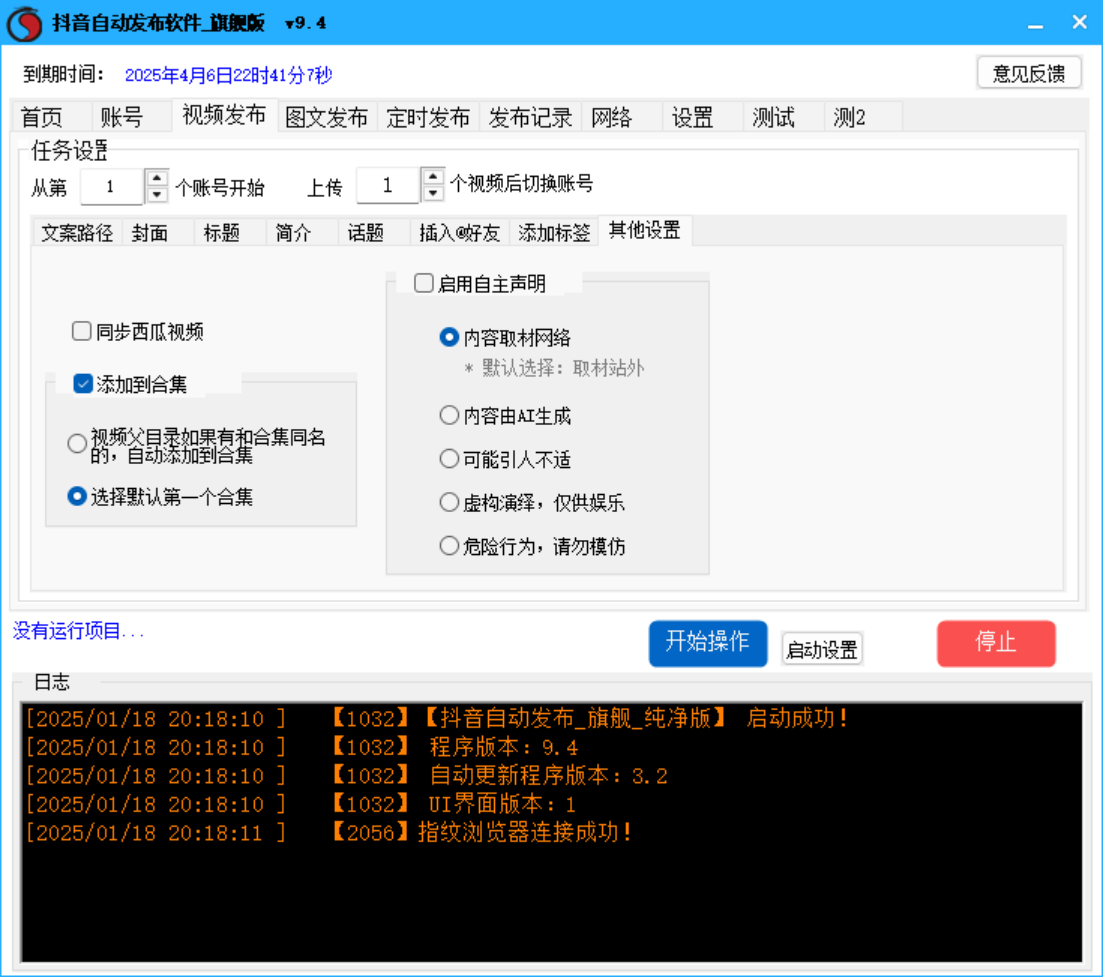Click the log line UI界面版本：1

pos(301,804)
